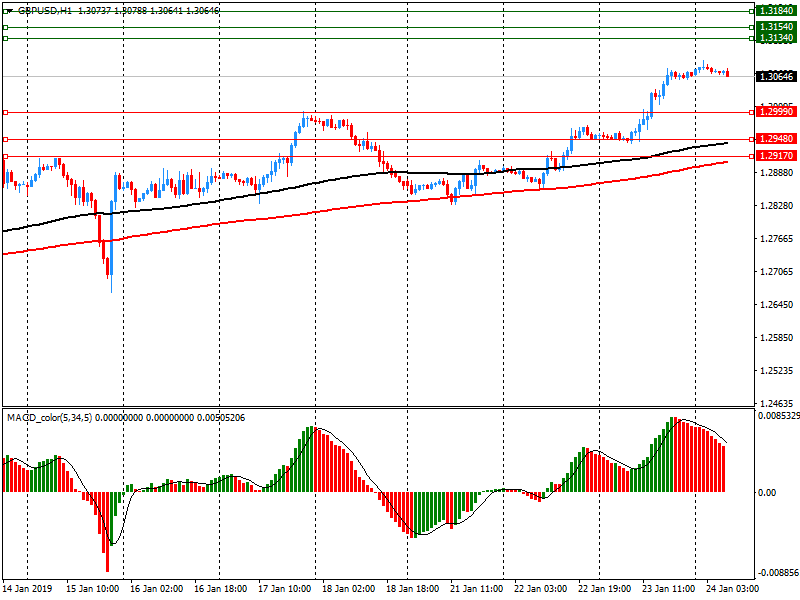Click the 16 Jan 18:00 time label
This screenshot has height=600, width=800.
click(220, 588)
